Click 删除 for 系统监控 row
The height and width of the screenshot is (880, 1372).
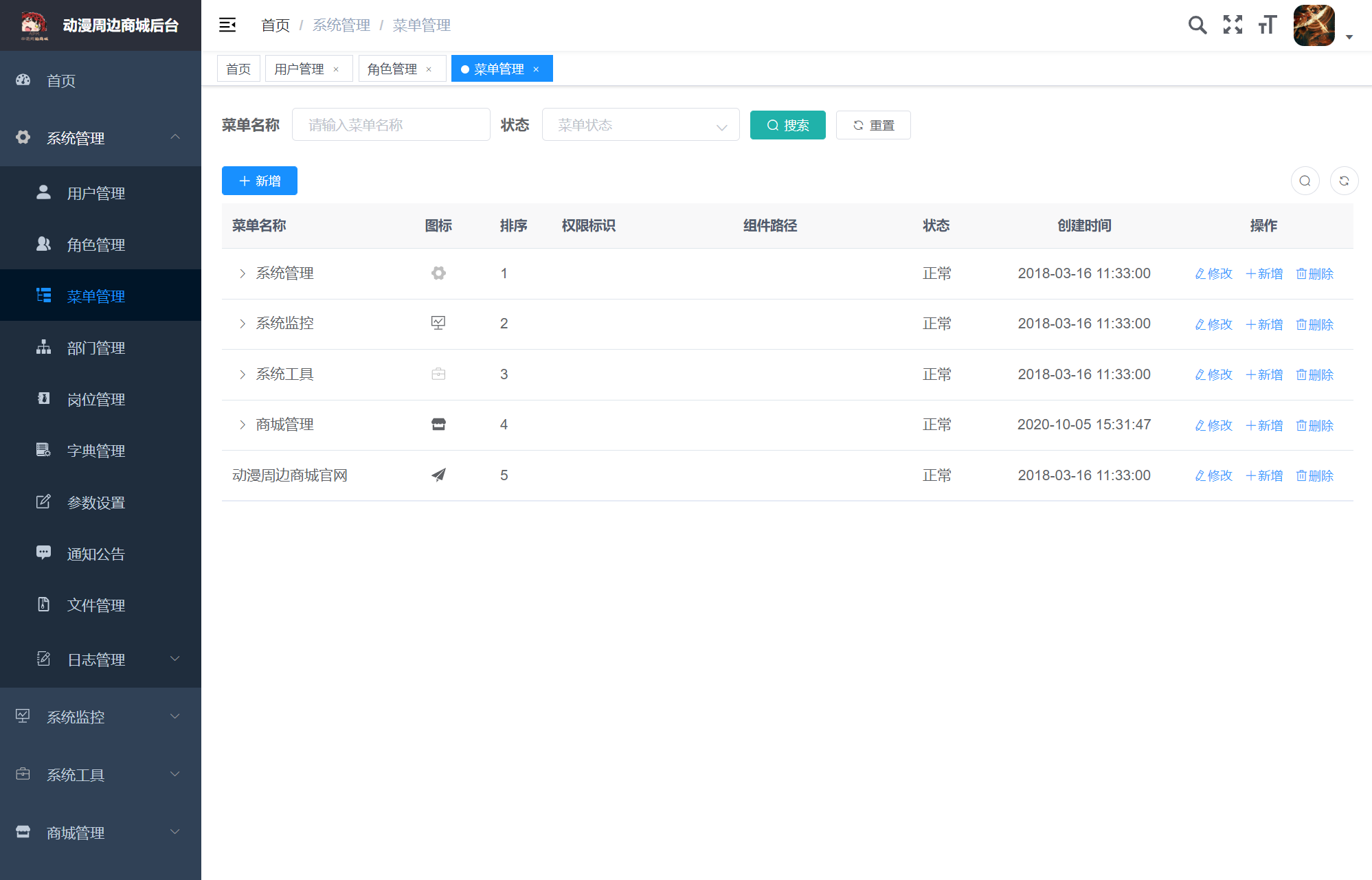pos(1314,324)
